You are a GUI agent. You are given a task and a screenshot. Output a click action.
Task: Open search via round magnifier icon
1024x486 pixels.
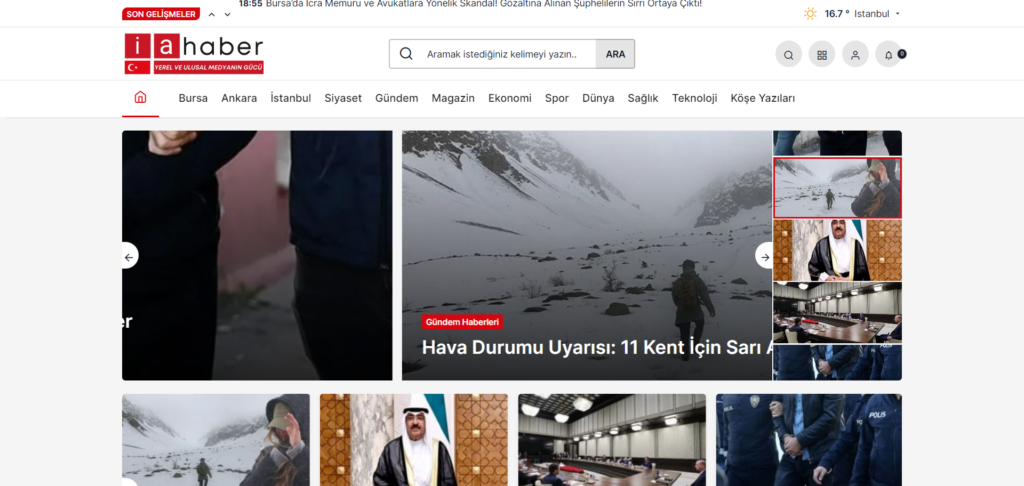pos(788,55)
